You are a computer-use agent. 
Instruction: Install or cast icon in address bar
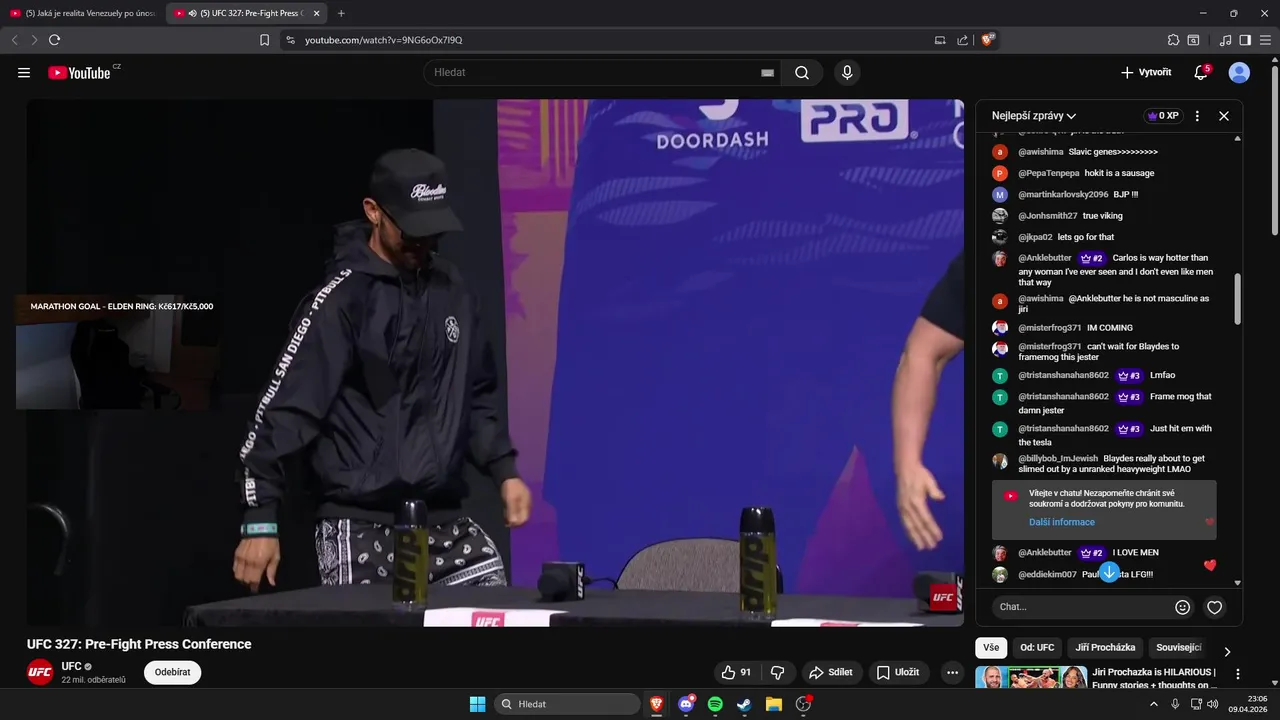[940, 40]
